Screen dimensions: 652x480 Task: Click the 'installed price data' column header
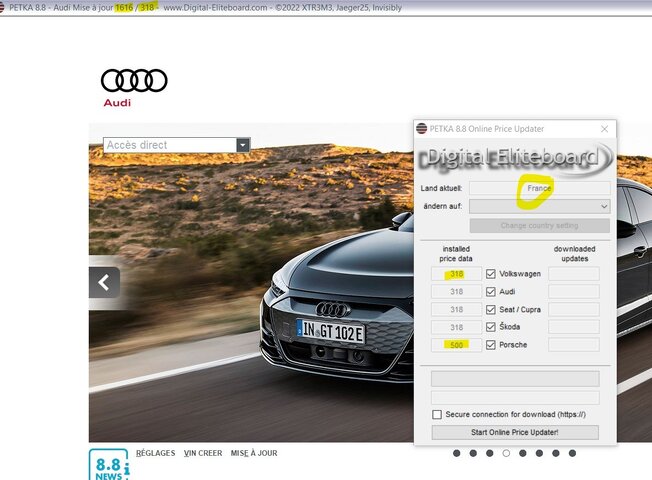(x=456, y=254)
